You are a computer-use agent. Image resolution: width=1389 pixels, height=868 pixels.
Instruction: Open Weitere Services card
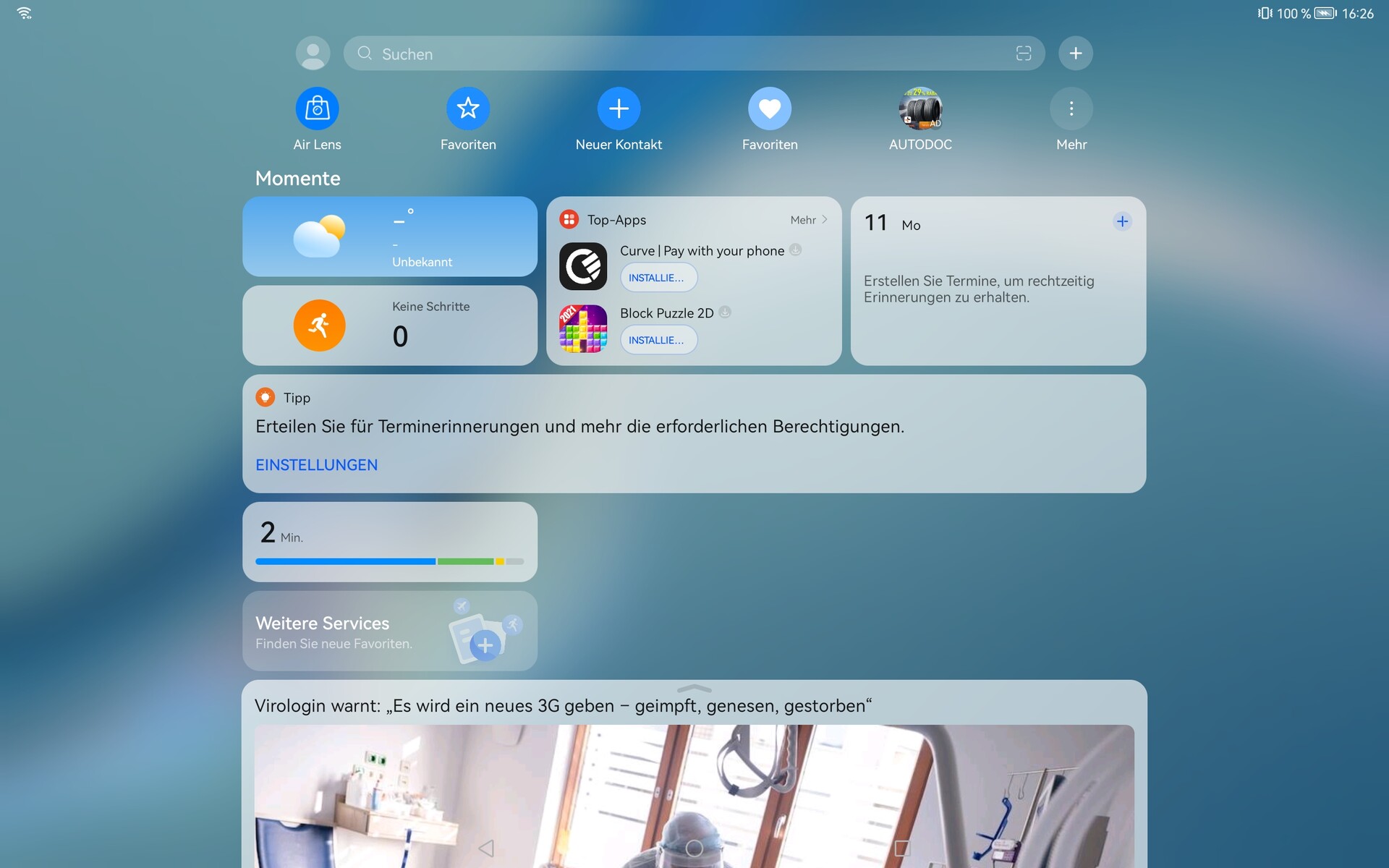coord(389,631)
